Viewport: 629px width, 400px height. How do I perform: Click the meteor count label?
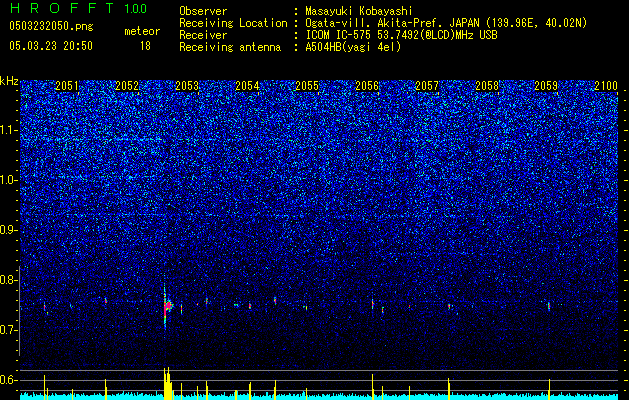click(x=142, y=31)
